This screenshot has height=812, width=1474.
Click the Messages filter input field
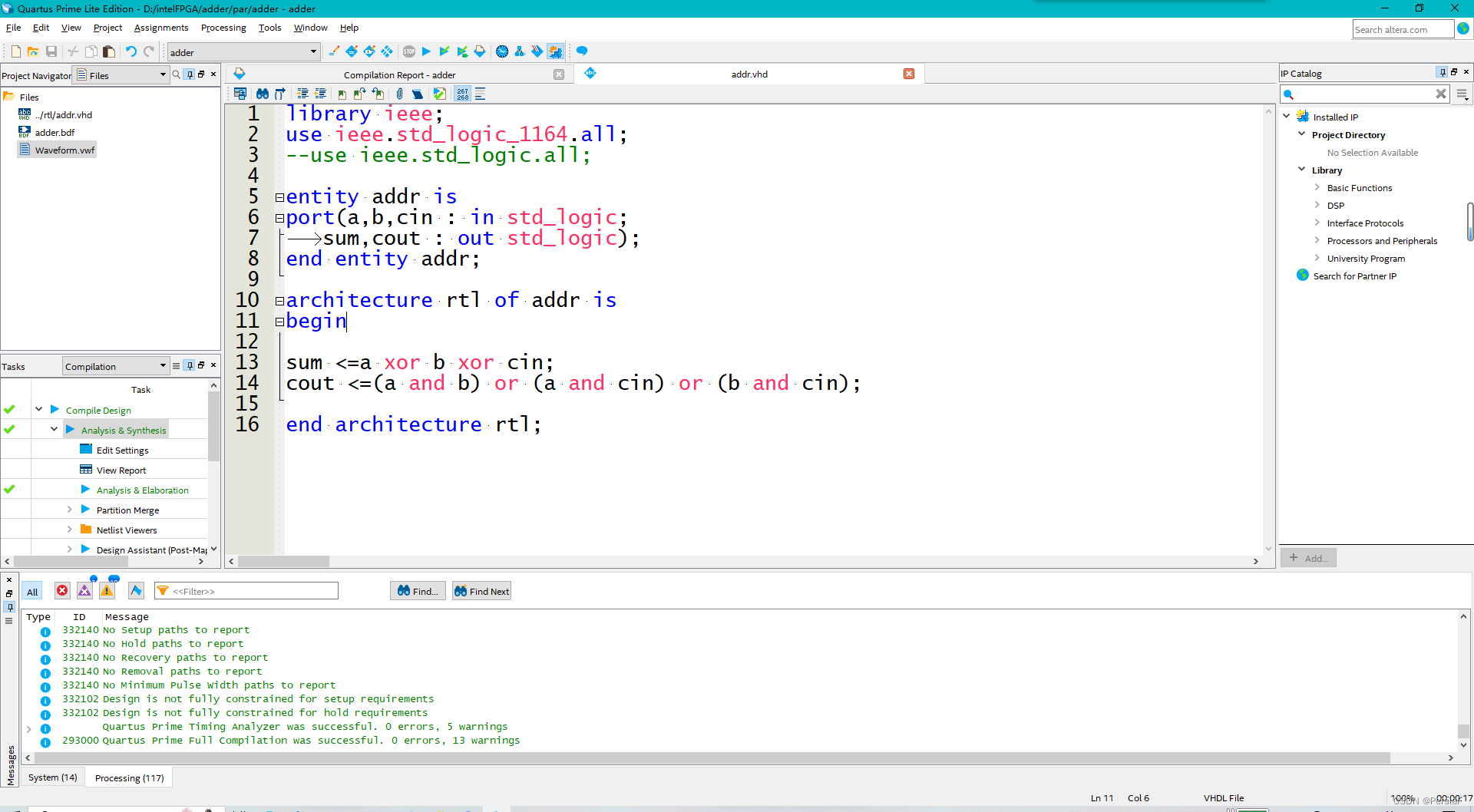[246, 591]
